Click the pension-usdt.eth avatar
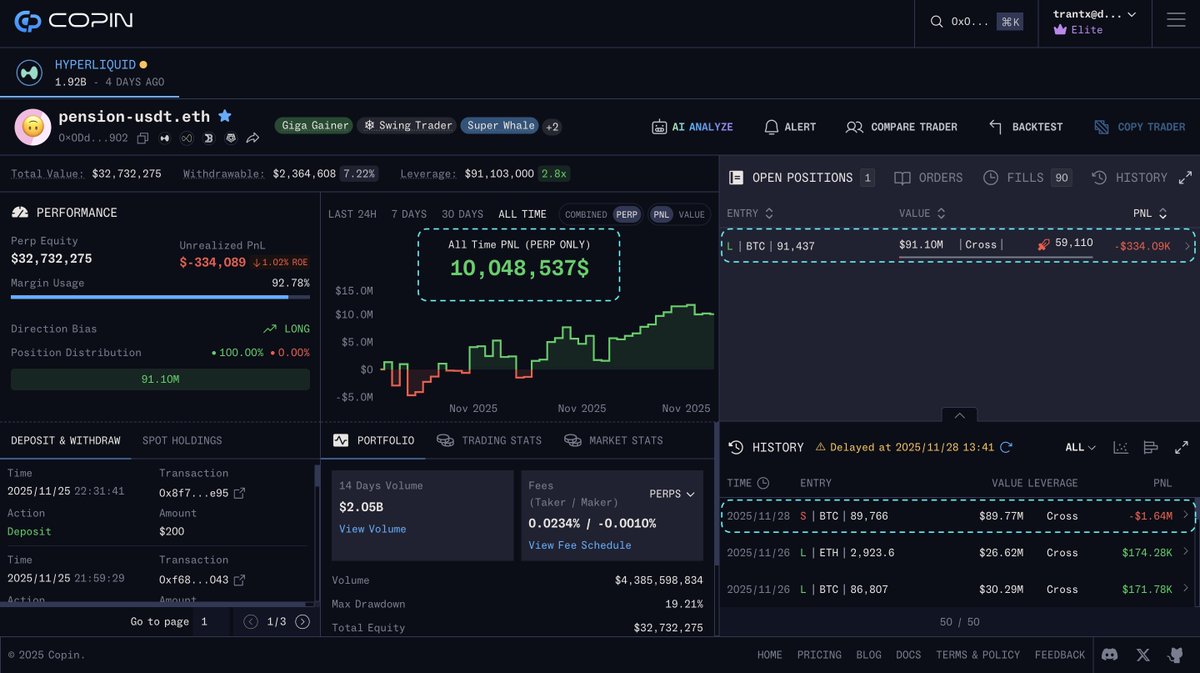 (32, 127)
